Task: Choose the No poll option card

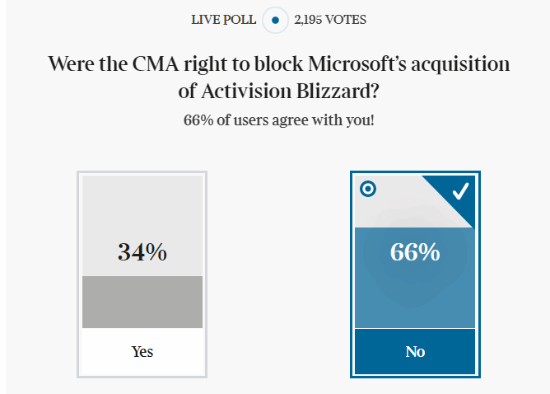Action: [415, 274]
